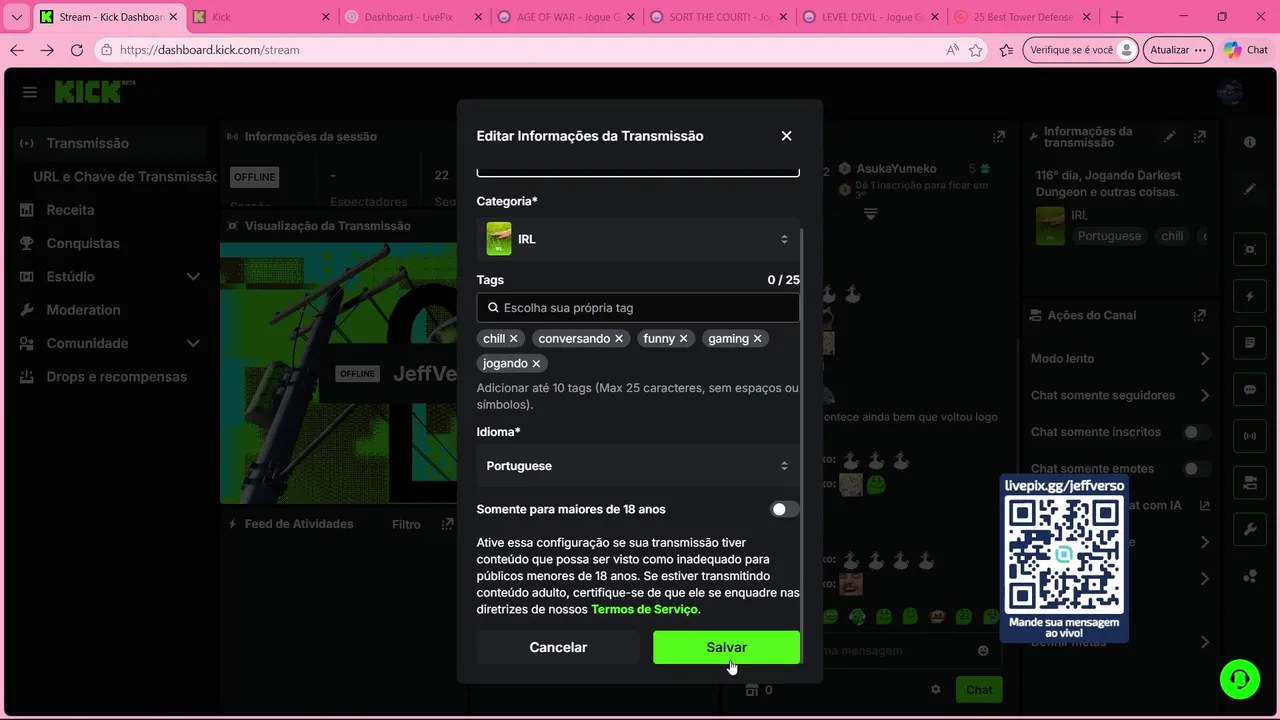Remove the chill tag
Screen dimensions: 1280x720
pos(513,339)
